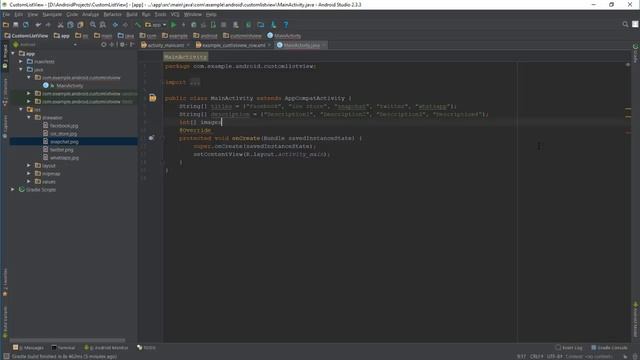Screen dimensions: 640x360
Task: Click the MainActivity breadcrumb in navigation bar
Action: click(x=284, y=36)
